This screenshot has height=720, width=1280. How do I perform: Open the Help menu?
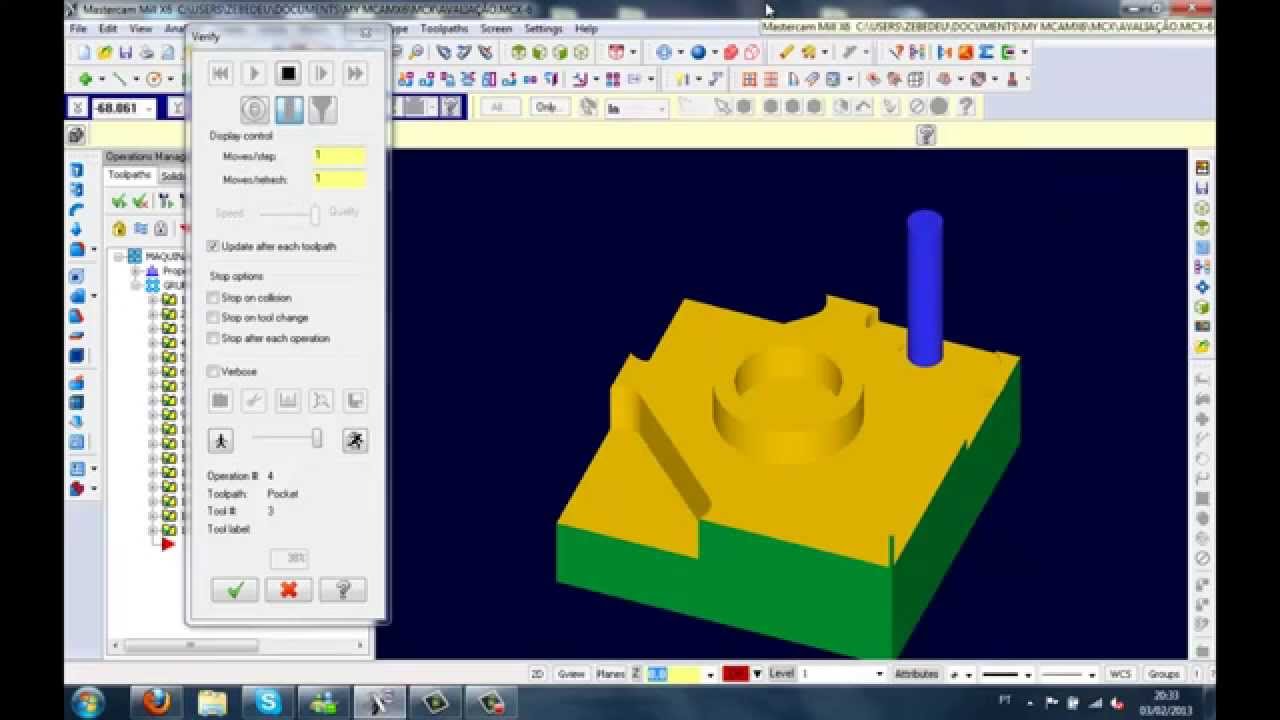click(586, 29)
